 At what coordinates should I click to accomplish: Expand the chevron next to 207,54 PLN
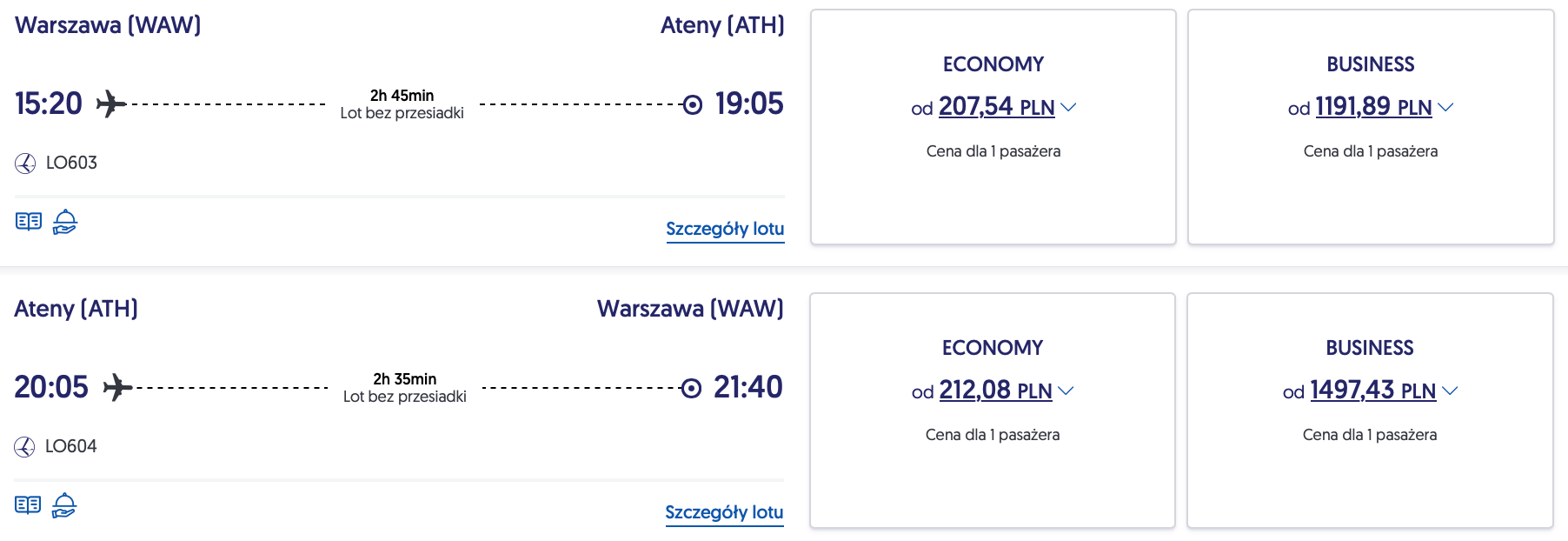[x=1069, y=107]
